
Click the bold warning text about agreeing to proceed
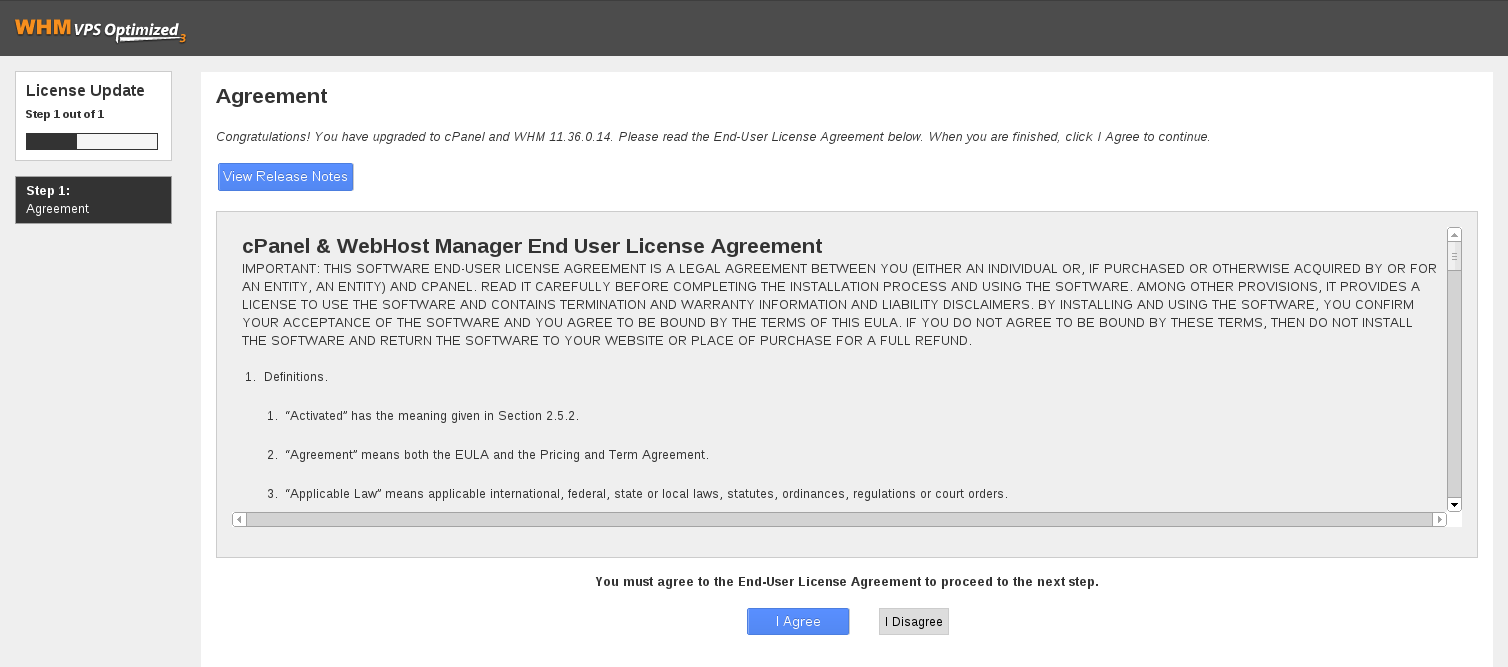tap(846, 581)
